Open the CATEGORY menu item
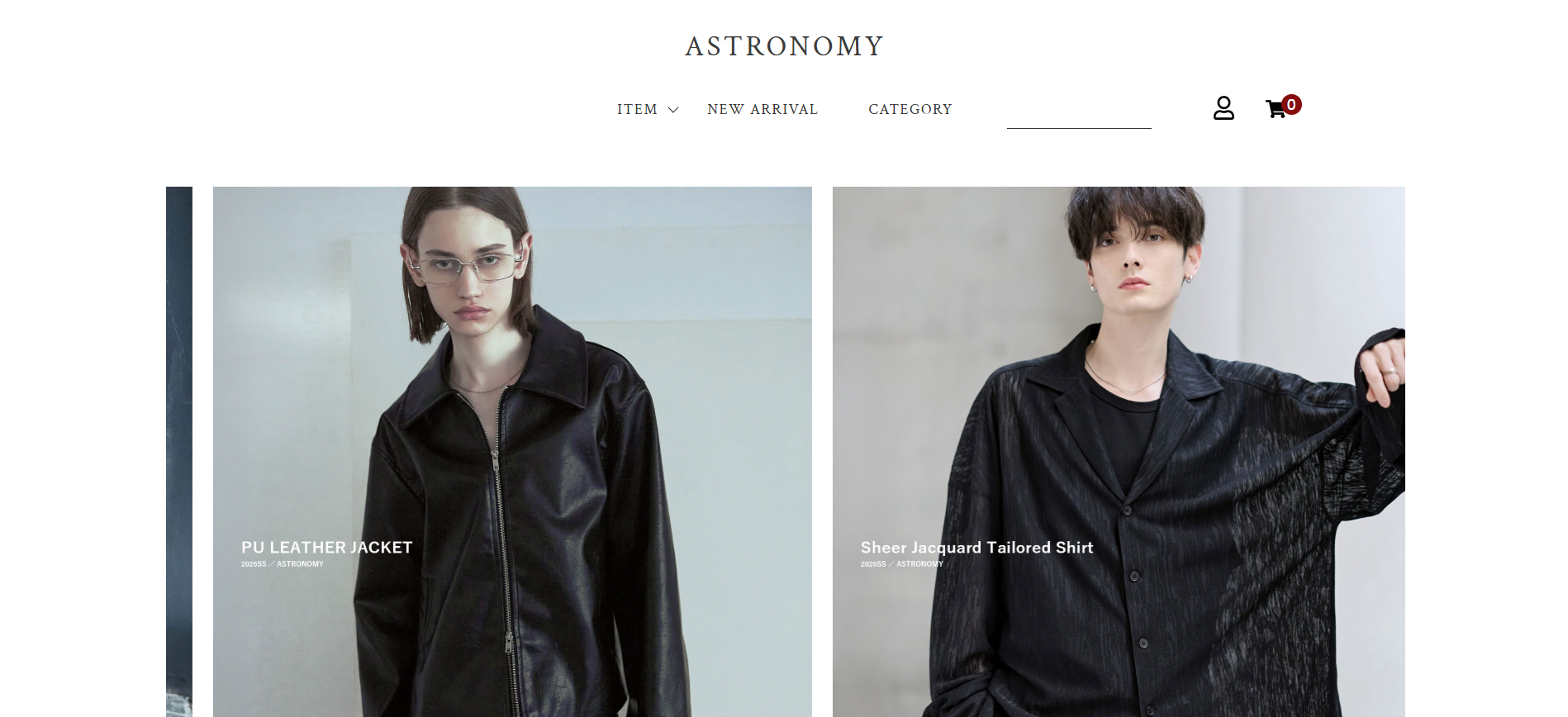The width and height of the screenshot is (1568, 717). tap(910, 109)
